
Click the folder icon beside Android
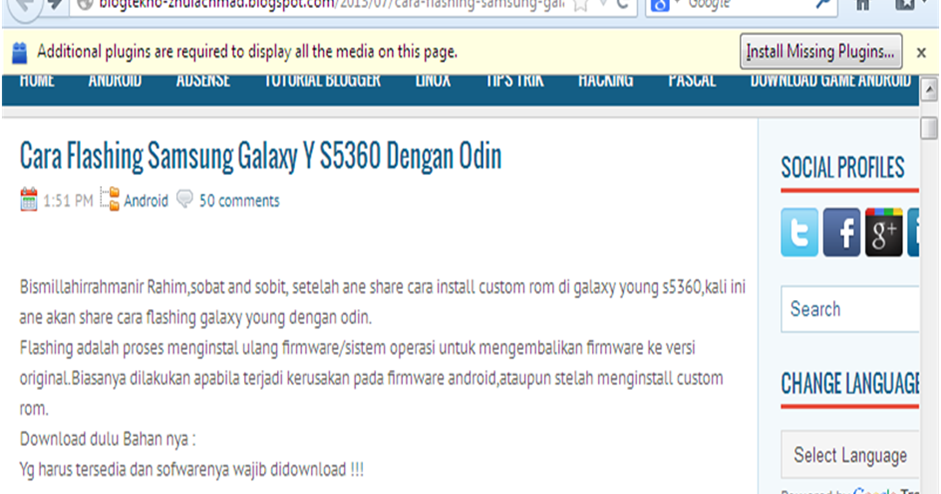(110, 199)
